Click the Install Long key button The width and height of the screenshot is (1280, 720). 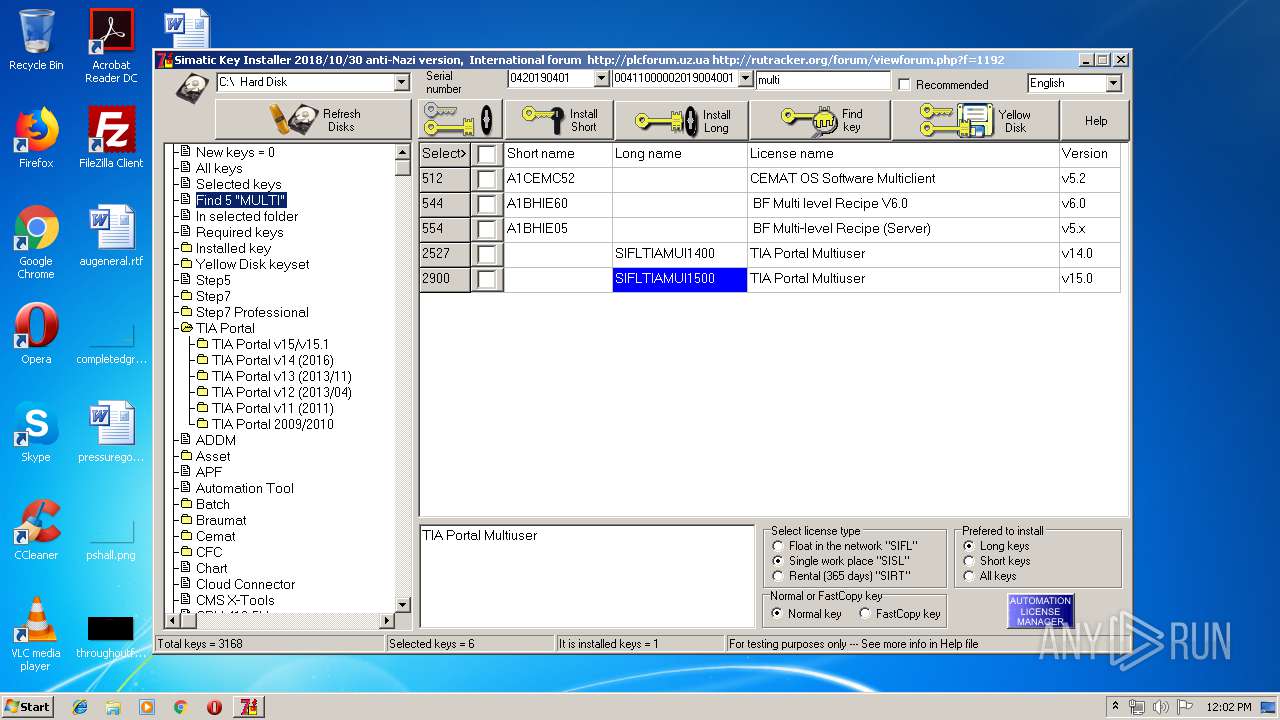pos(681,120)
